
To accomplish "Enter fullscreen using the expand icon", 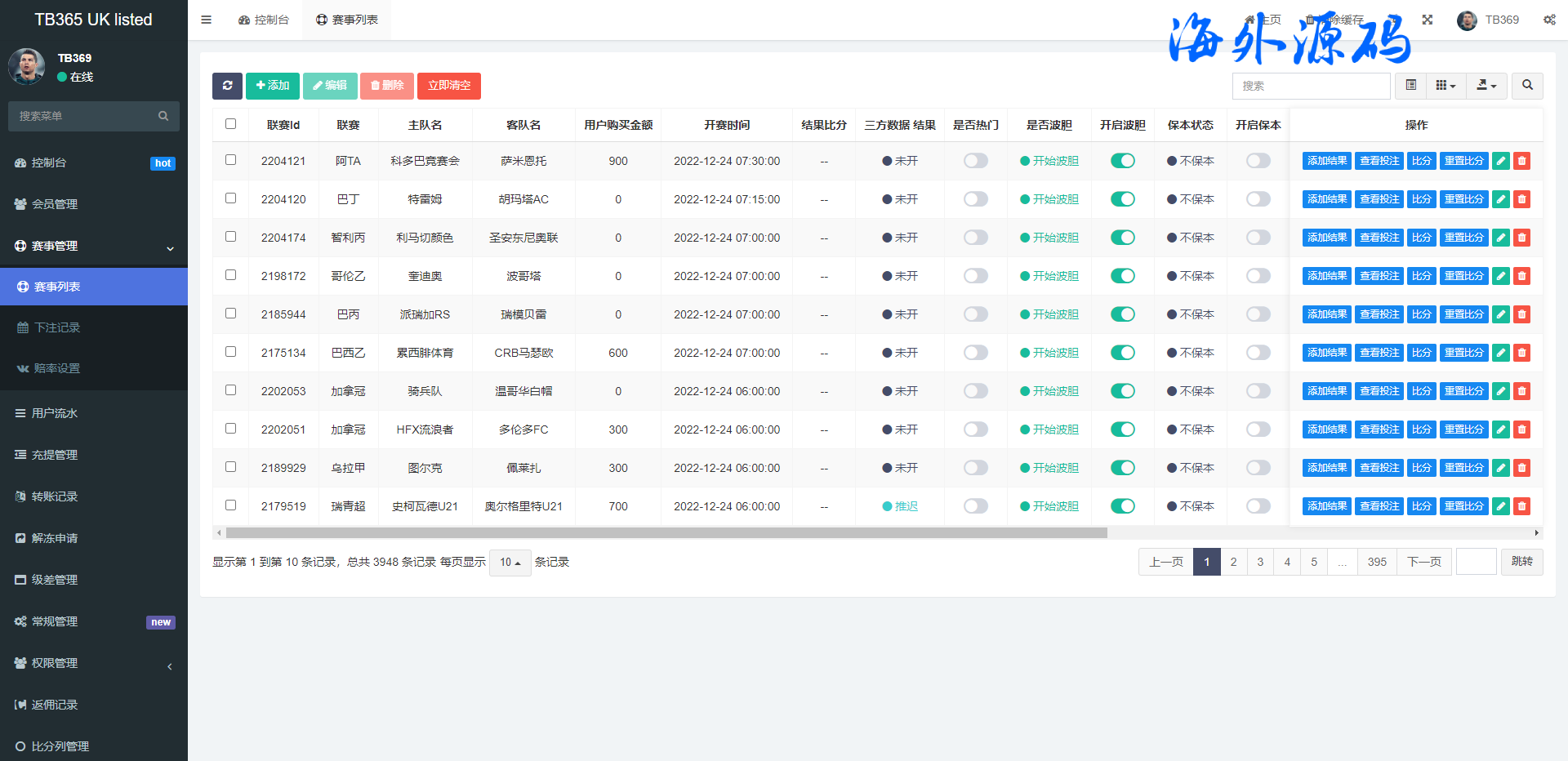I will point(1428,20).
